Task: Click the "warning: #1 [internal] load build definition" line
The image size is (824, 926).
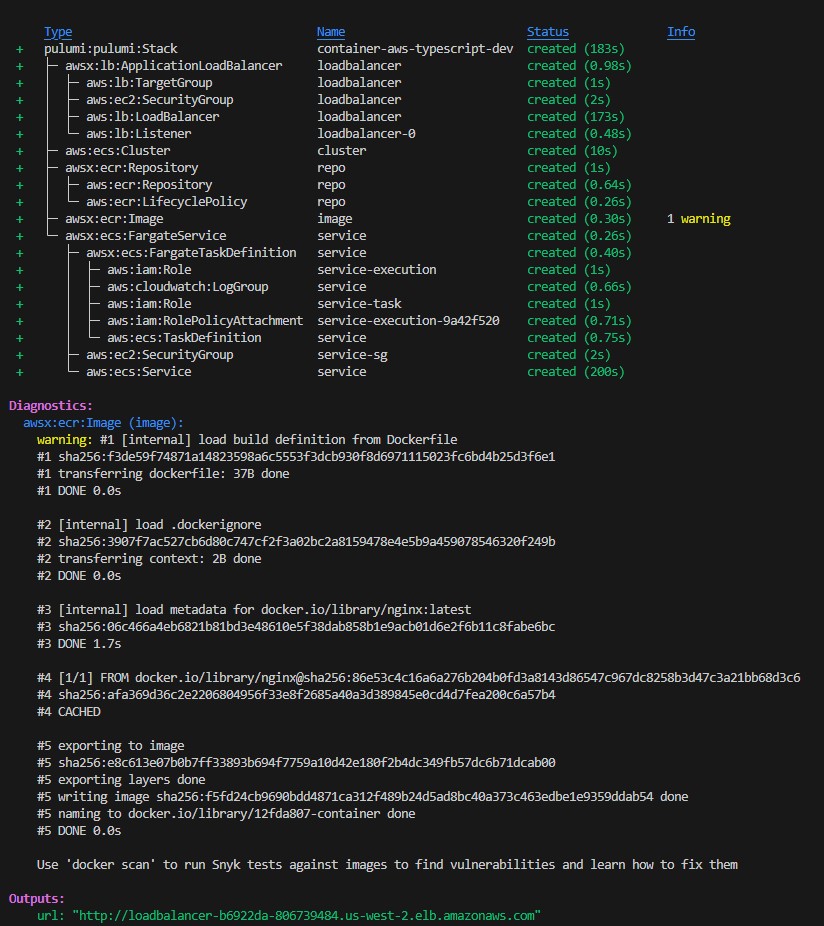Action: click(247, 440)
